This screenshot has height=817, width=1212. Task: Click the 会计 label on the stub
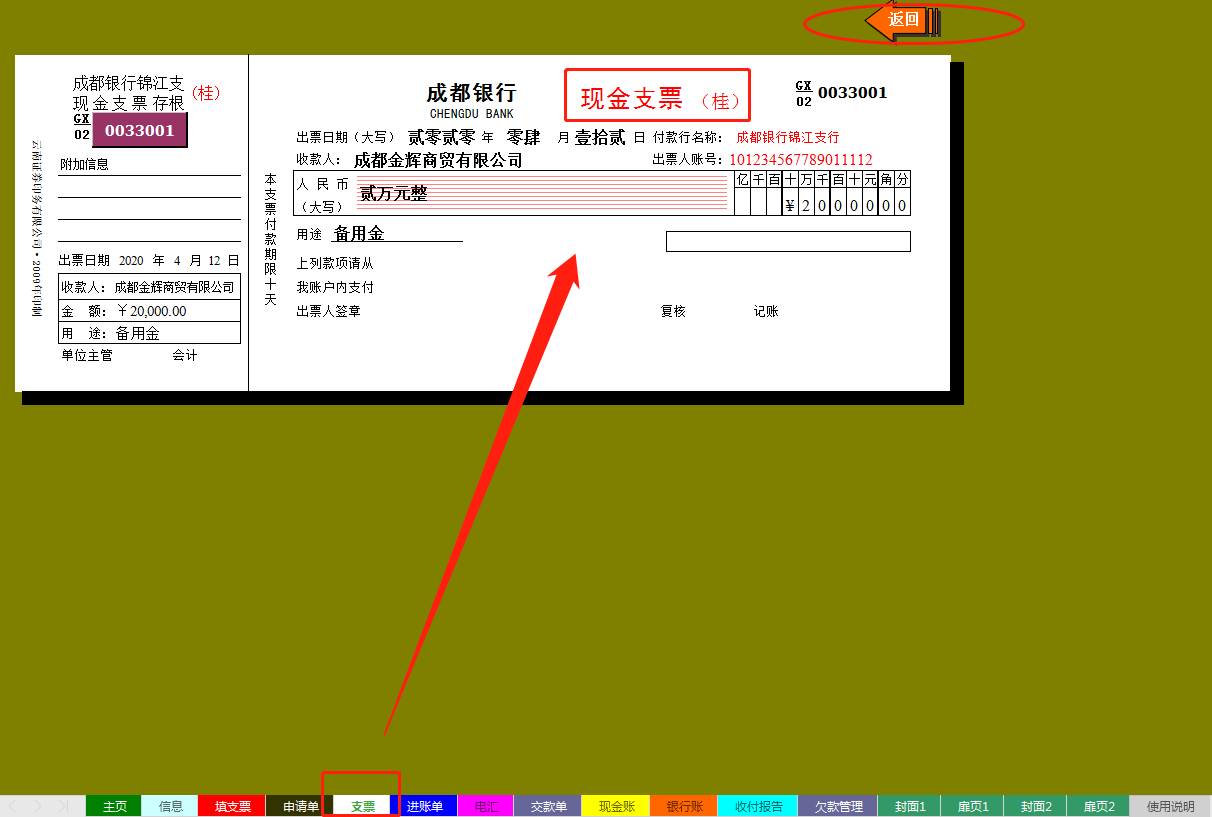click(185, 355)
